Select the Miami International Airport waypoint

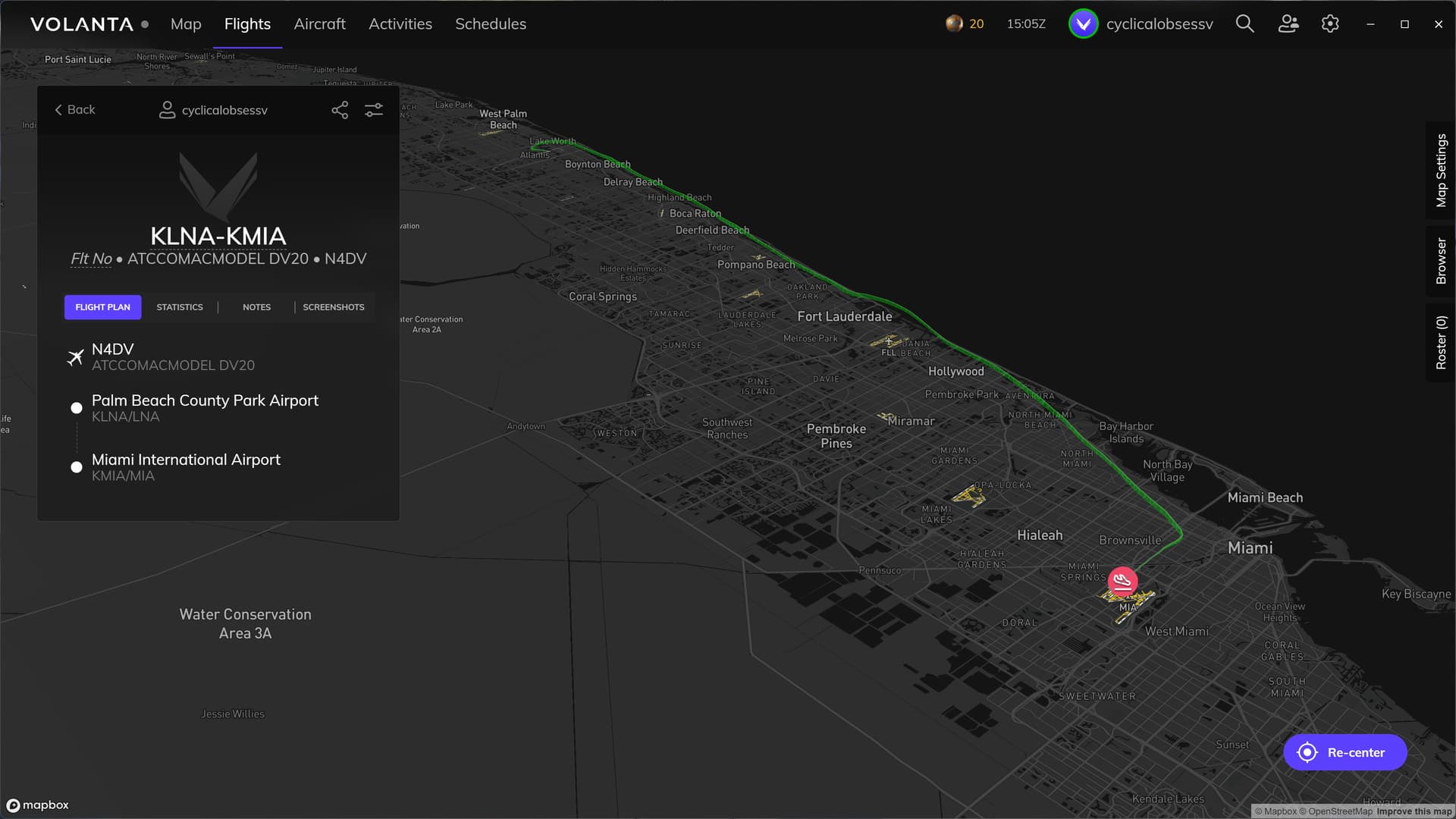186,460
